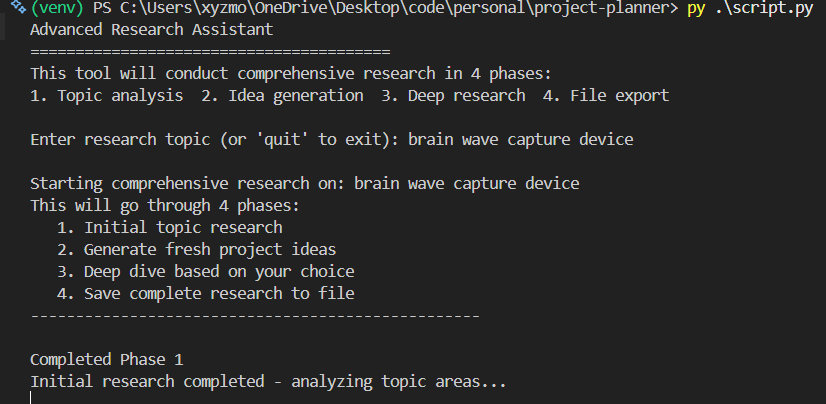This screenshot has width=826, height=404.
Task: Click the Advanced Research Assistant title line
Action: click(x=152, y=30)
